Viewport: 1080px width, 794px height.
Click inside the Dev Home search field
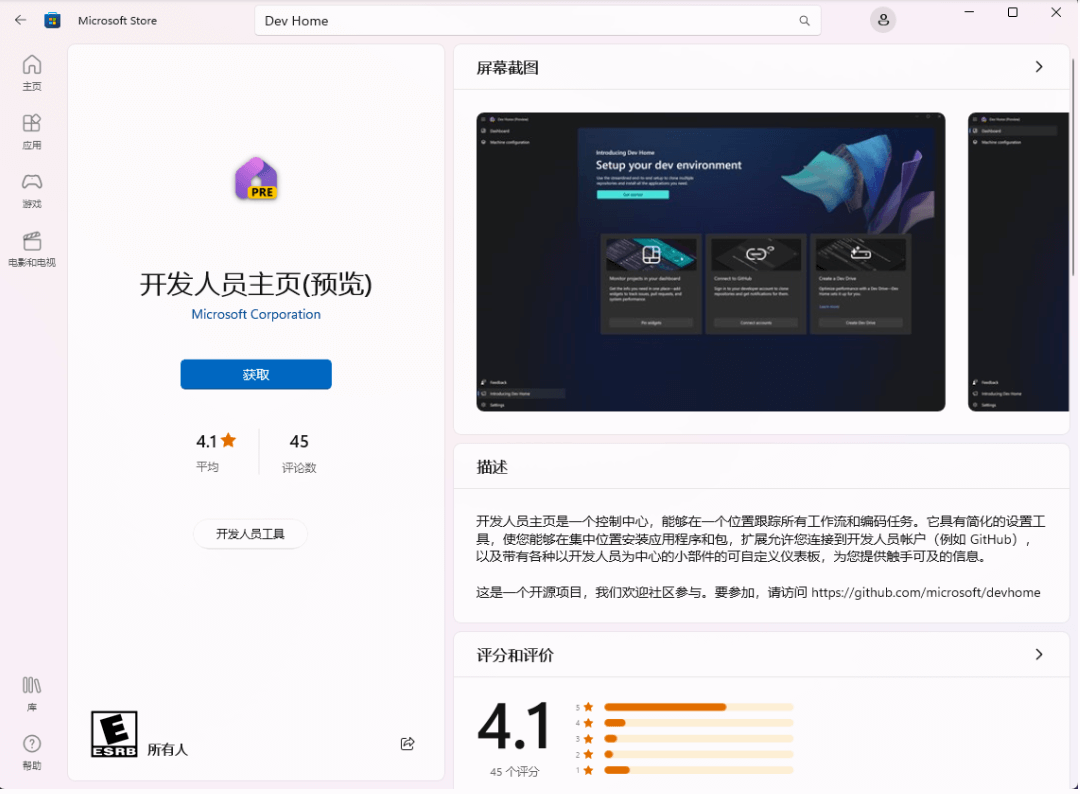tap(450, 20)
